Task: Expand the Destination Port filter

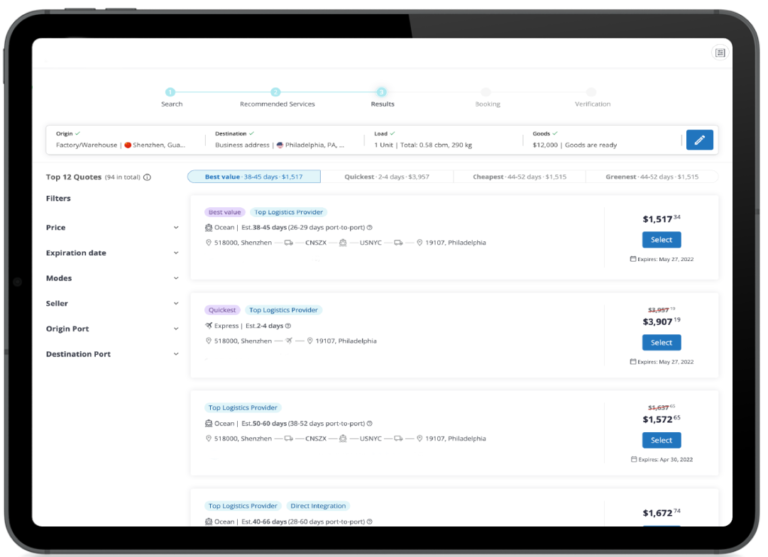Action: (x=176, y=354)
